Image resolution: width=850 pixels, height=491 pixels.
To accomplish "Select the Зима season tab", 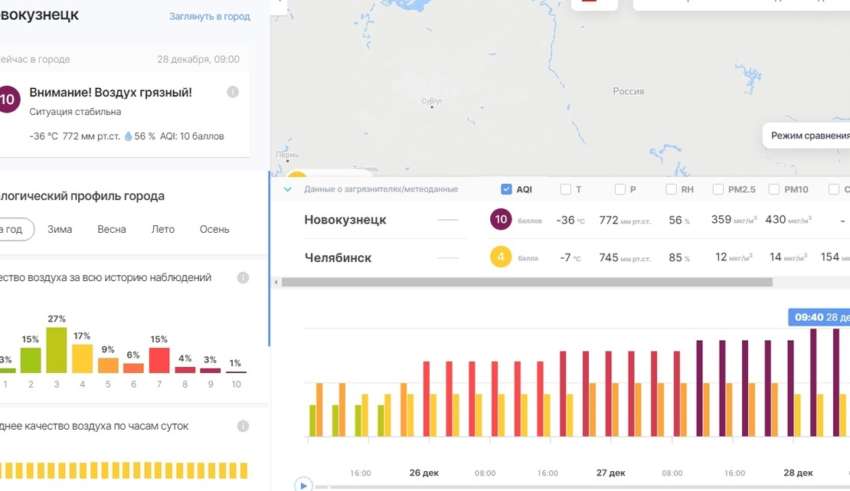I will coord(60,229).
